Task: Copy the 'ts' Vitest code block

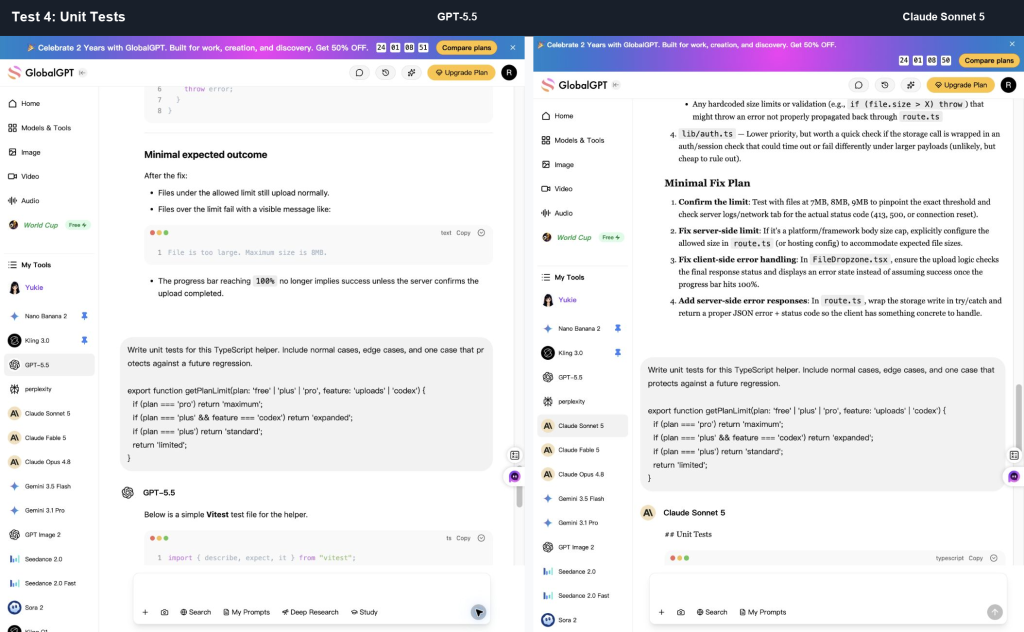Action: 463,538
